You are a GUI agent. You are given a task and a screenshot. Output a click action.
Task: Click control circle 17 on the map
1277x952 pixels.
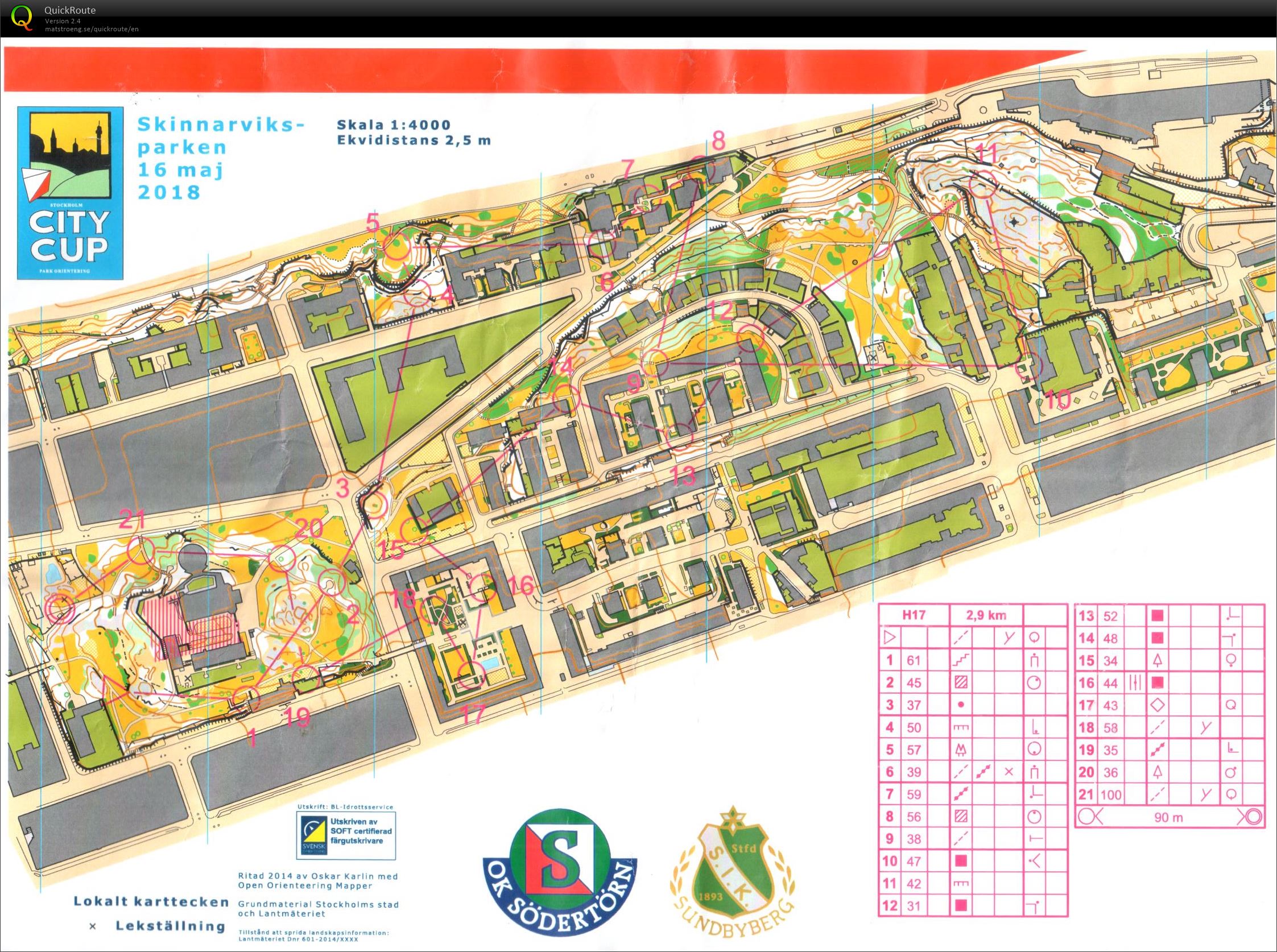click(x=471, y=676)
